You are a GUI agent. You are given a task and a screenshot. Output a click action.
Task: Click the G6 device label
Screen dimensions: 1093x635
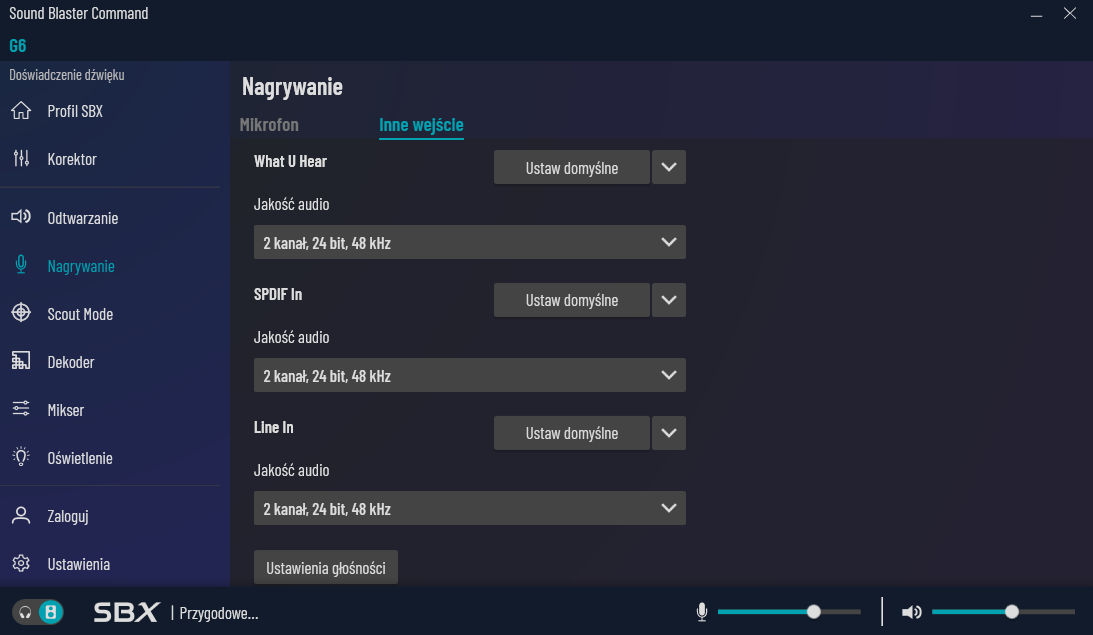[x=17, y=46]
